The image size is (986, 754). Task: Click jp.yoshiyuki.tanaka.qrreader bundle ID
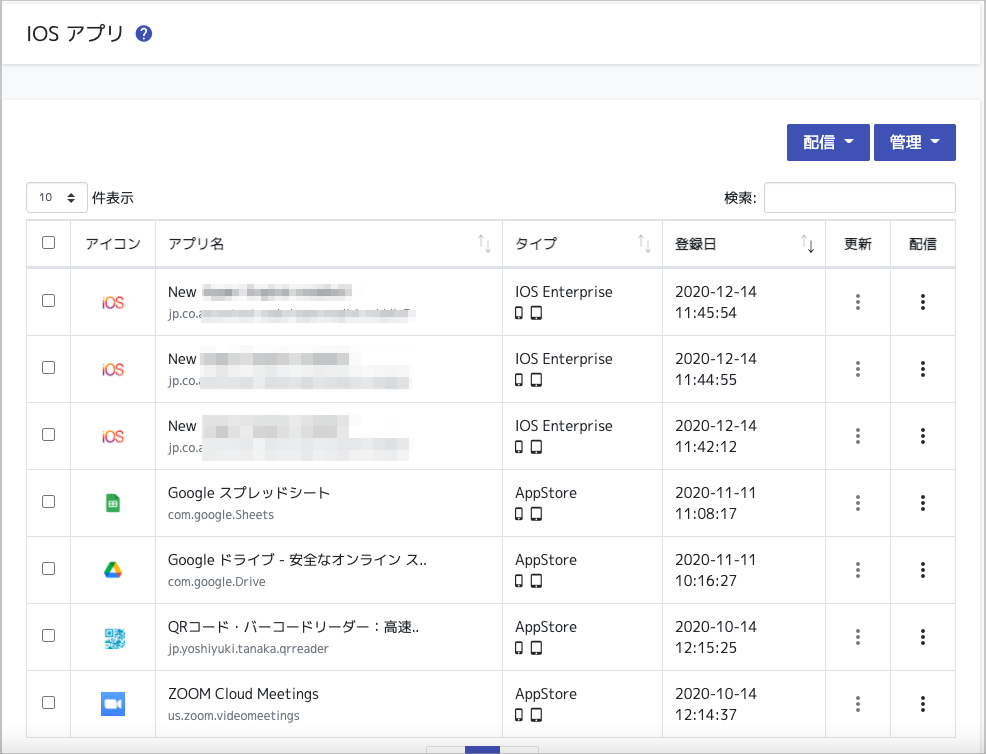248,649
